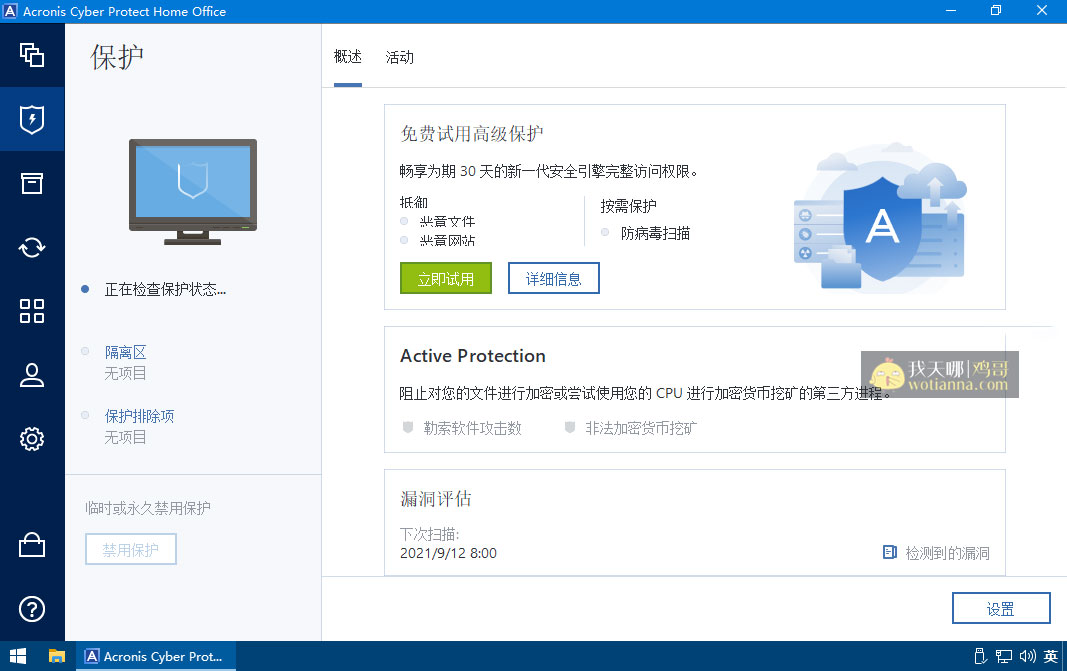Click the 2021/9/12 8:00 scan time

point(448,553)
